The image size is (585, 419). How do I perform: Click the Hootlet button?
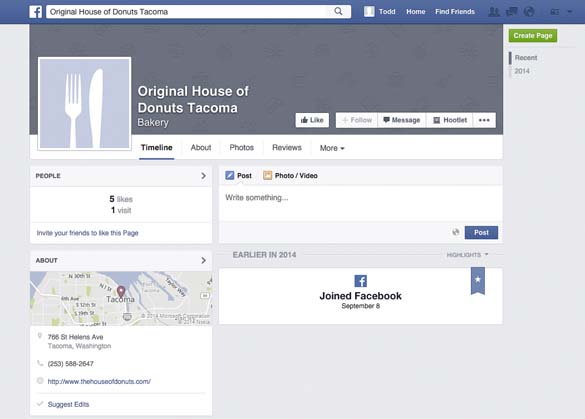(450, 120)
